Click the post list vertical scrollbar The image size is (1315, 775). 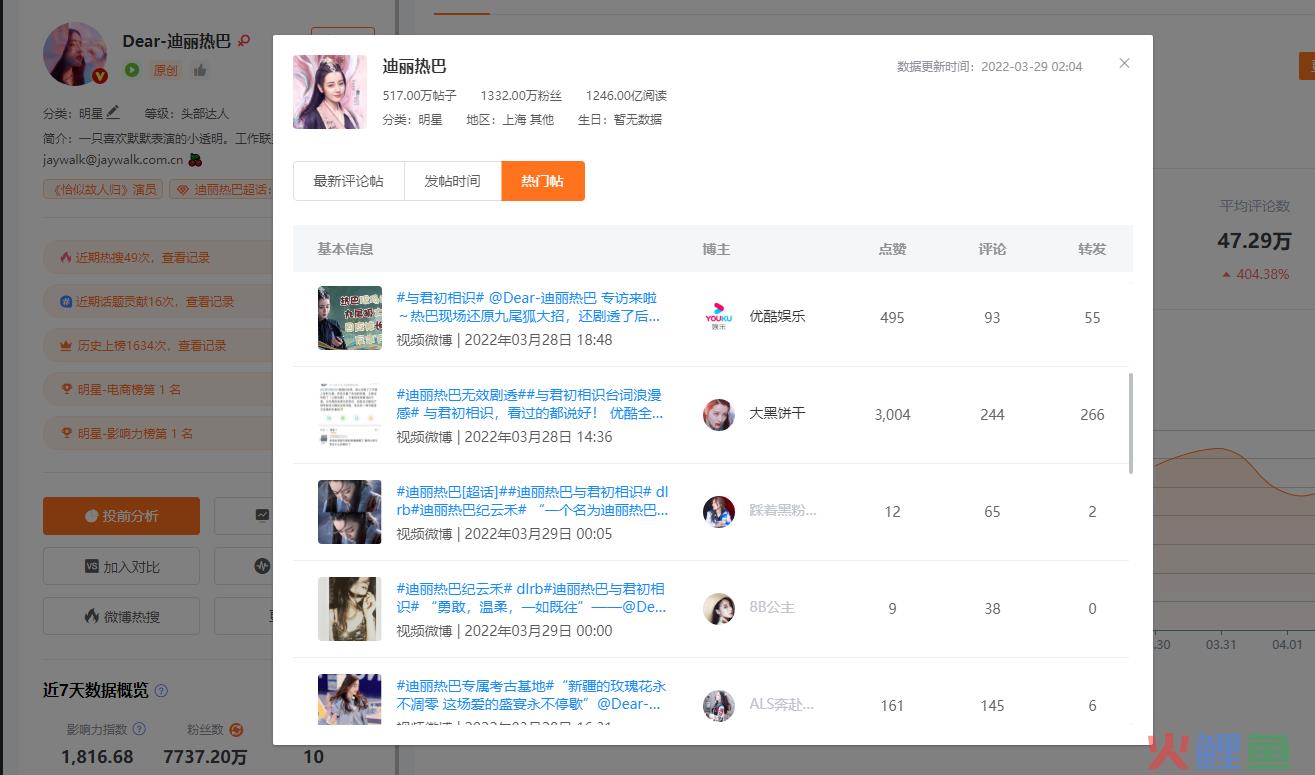pyautogui.click(x=1130, y=423)
